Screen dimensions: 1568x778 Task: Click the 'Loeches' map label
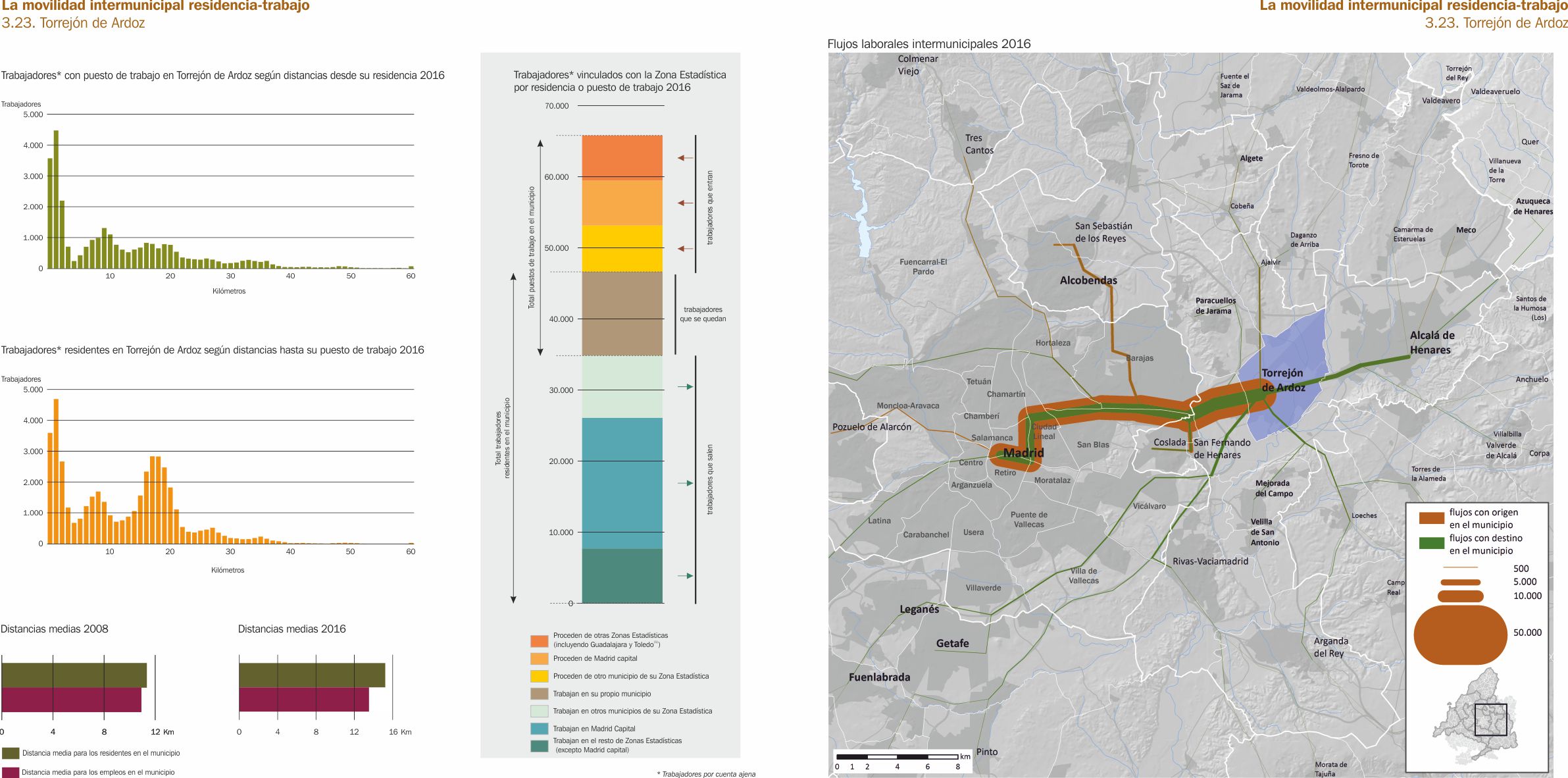pyautogui.click(x=1364, y=515)
